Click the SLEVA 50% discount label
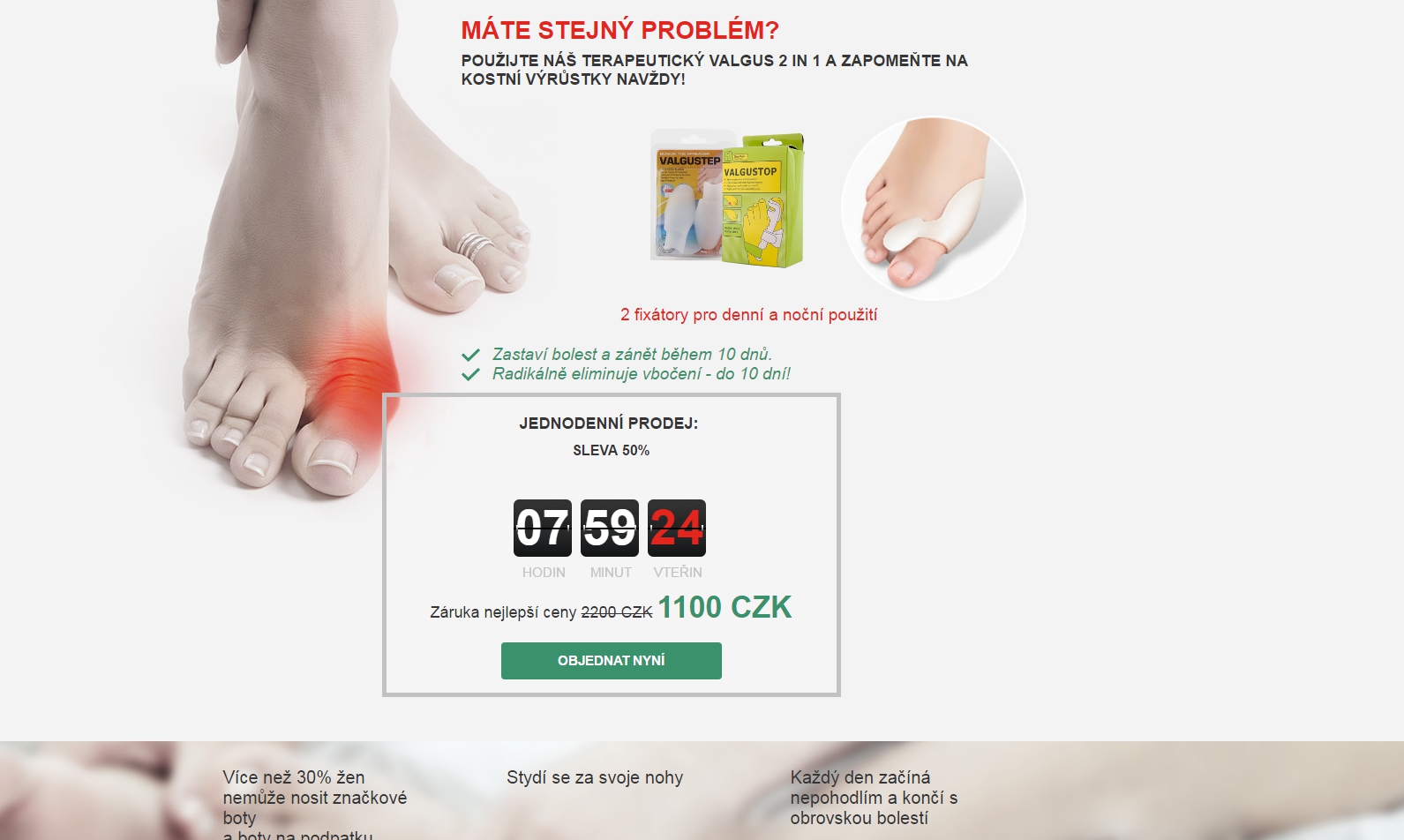Viewport: 1404px width, 840px height. 611,450
